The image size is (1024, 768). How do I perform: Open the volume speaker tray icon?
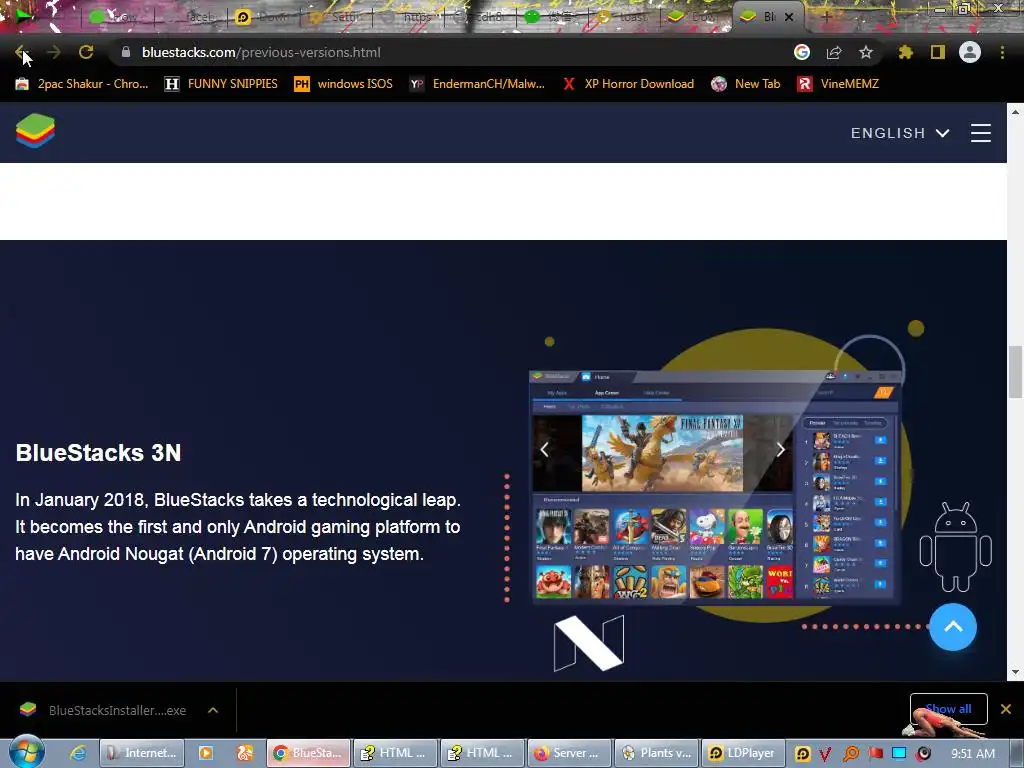923,754
